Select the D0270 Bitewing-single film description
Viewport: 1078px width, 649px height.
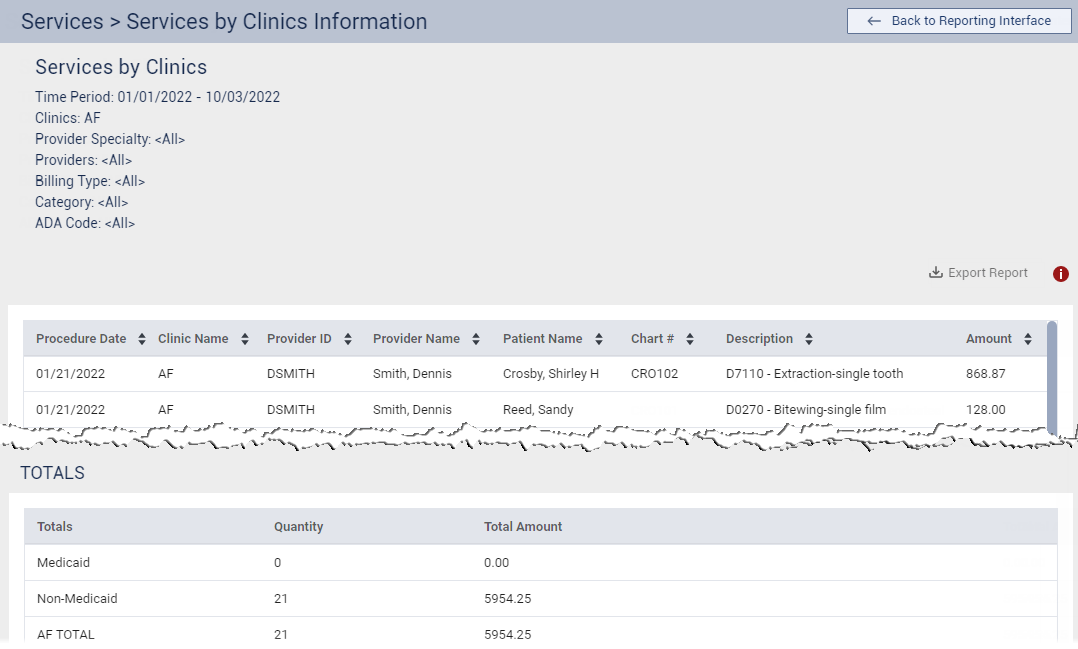[806, 410]
